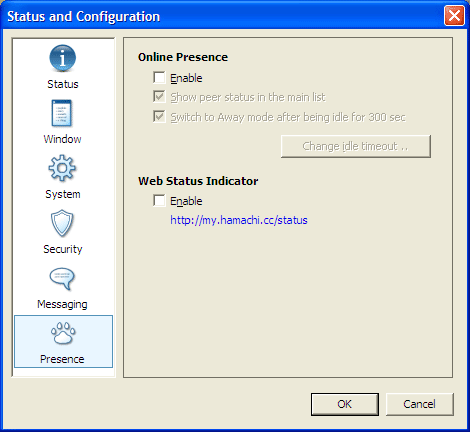The image size is (470, 432).
Task: Click the Cancel button
Action: pos(419,404)
